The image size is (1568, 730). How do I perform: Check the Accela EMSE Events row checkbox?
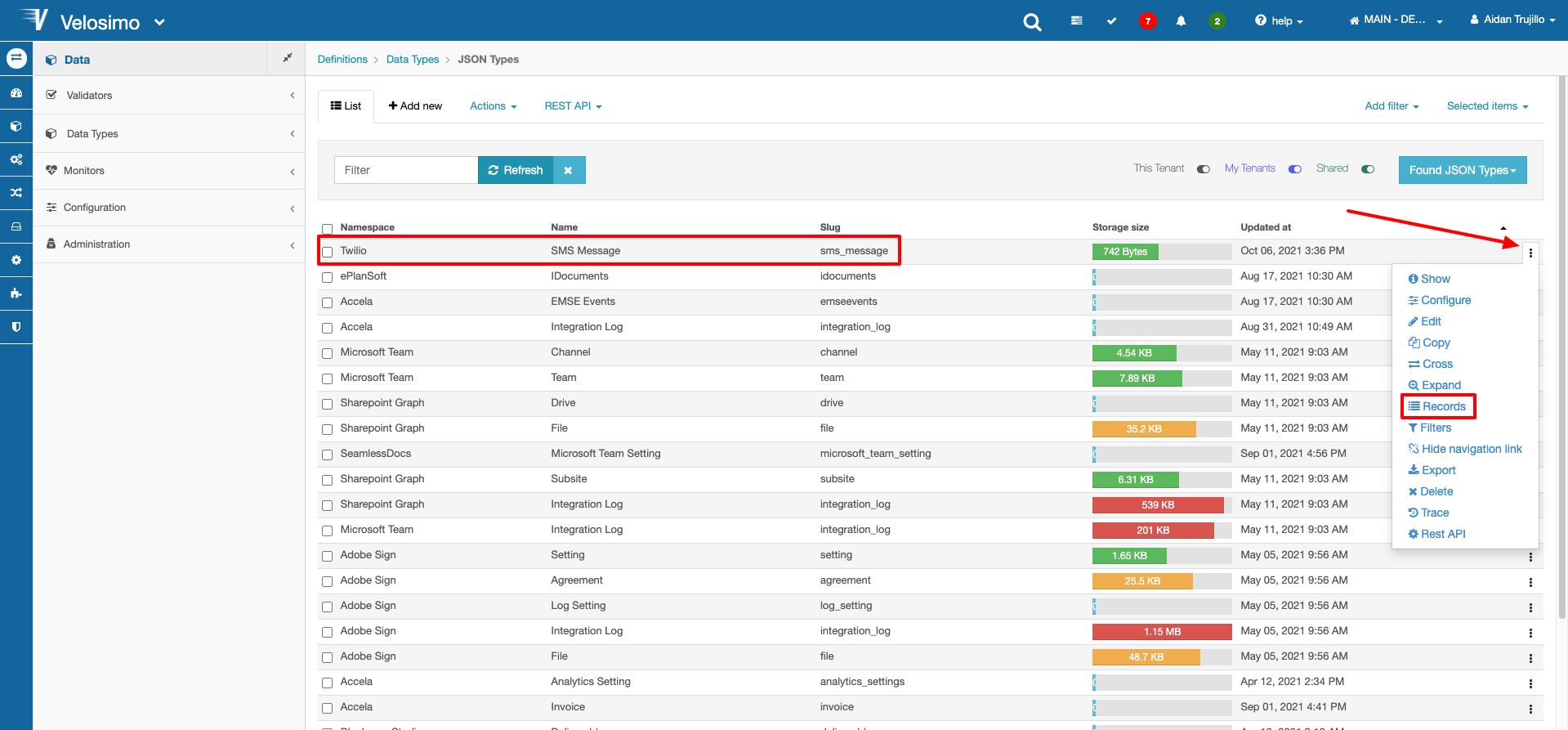pos(327,302)
